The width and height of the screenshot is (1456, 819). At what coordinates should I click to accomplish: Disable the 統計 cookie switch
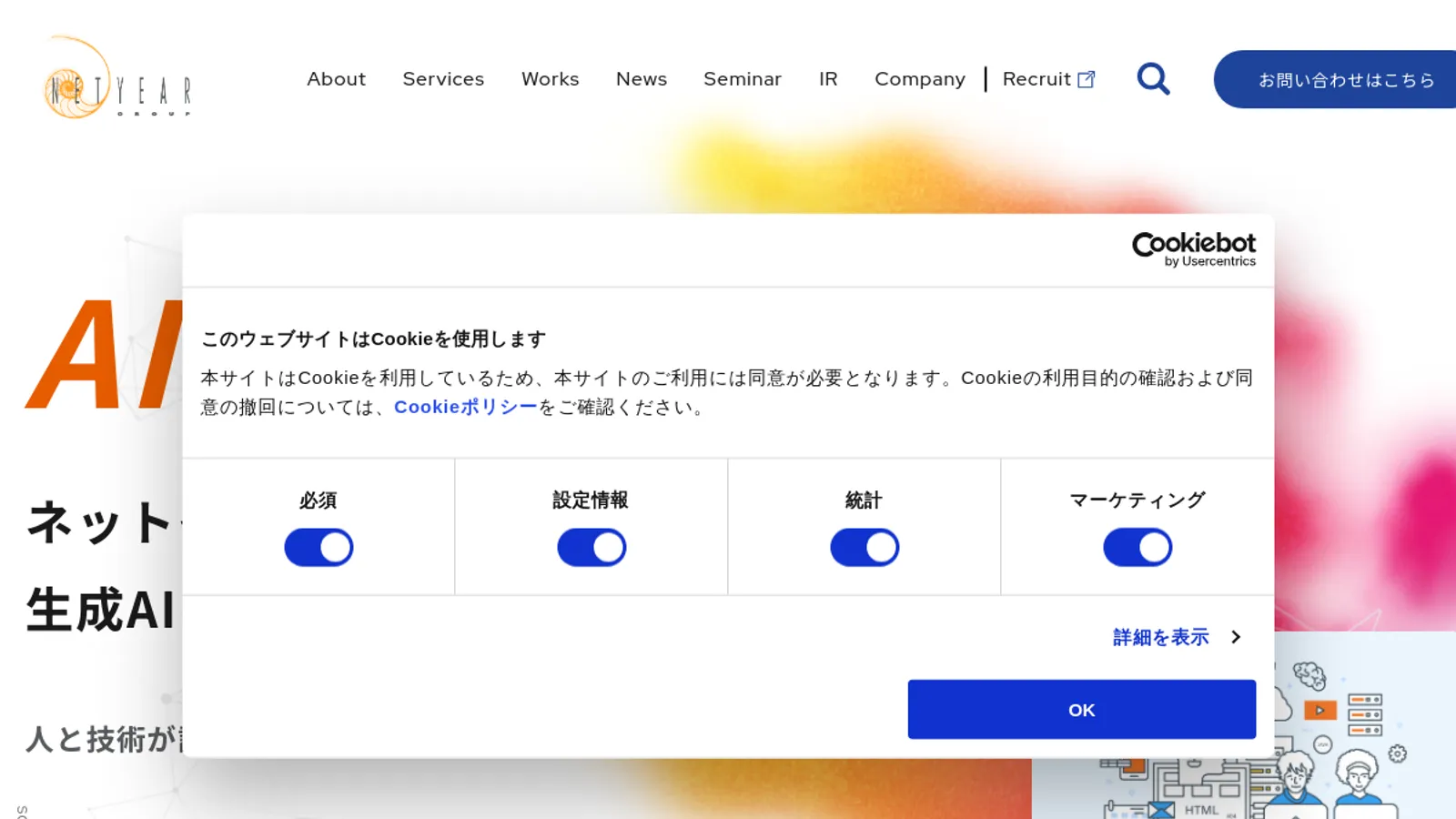pos(864,548)
